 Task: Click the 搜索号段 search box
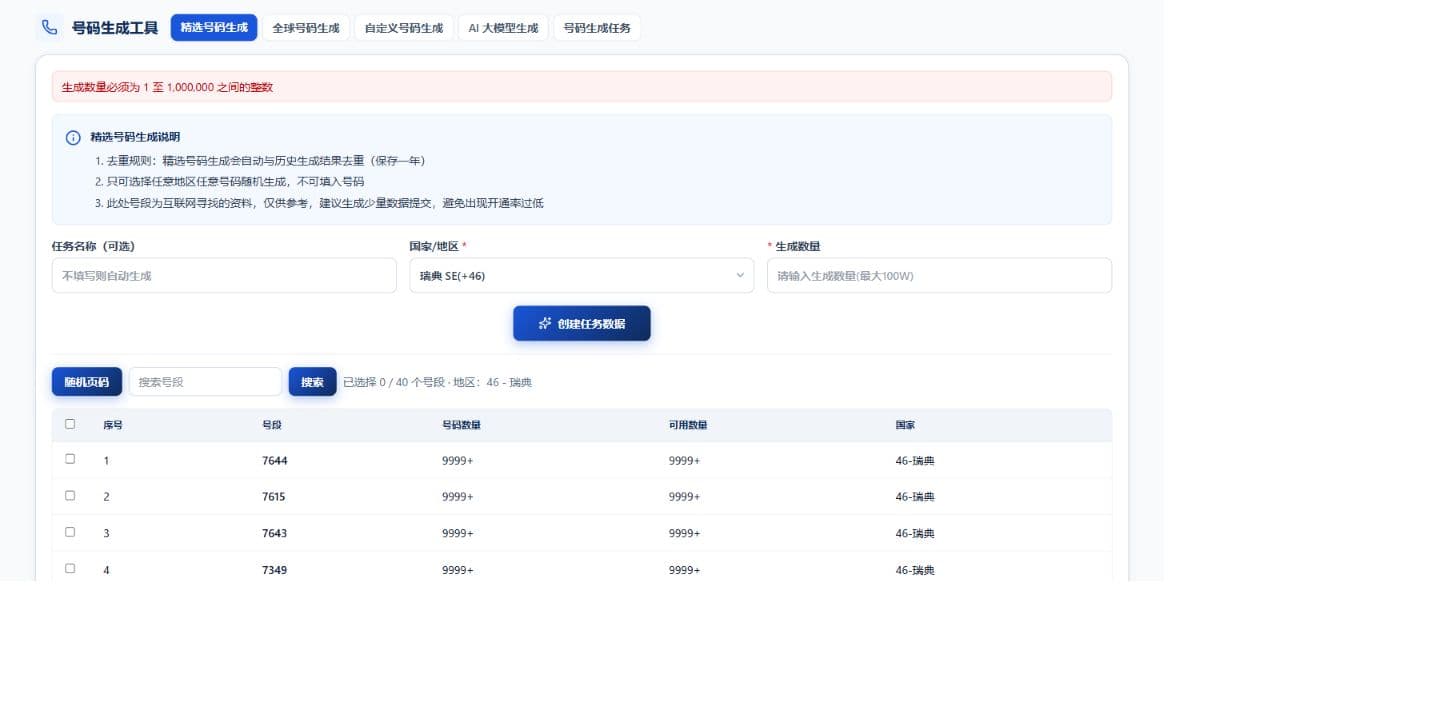point(205,382)
